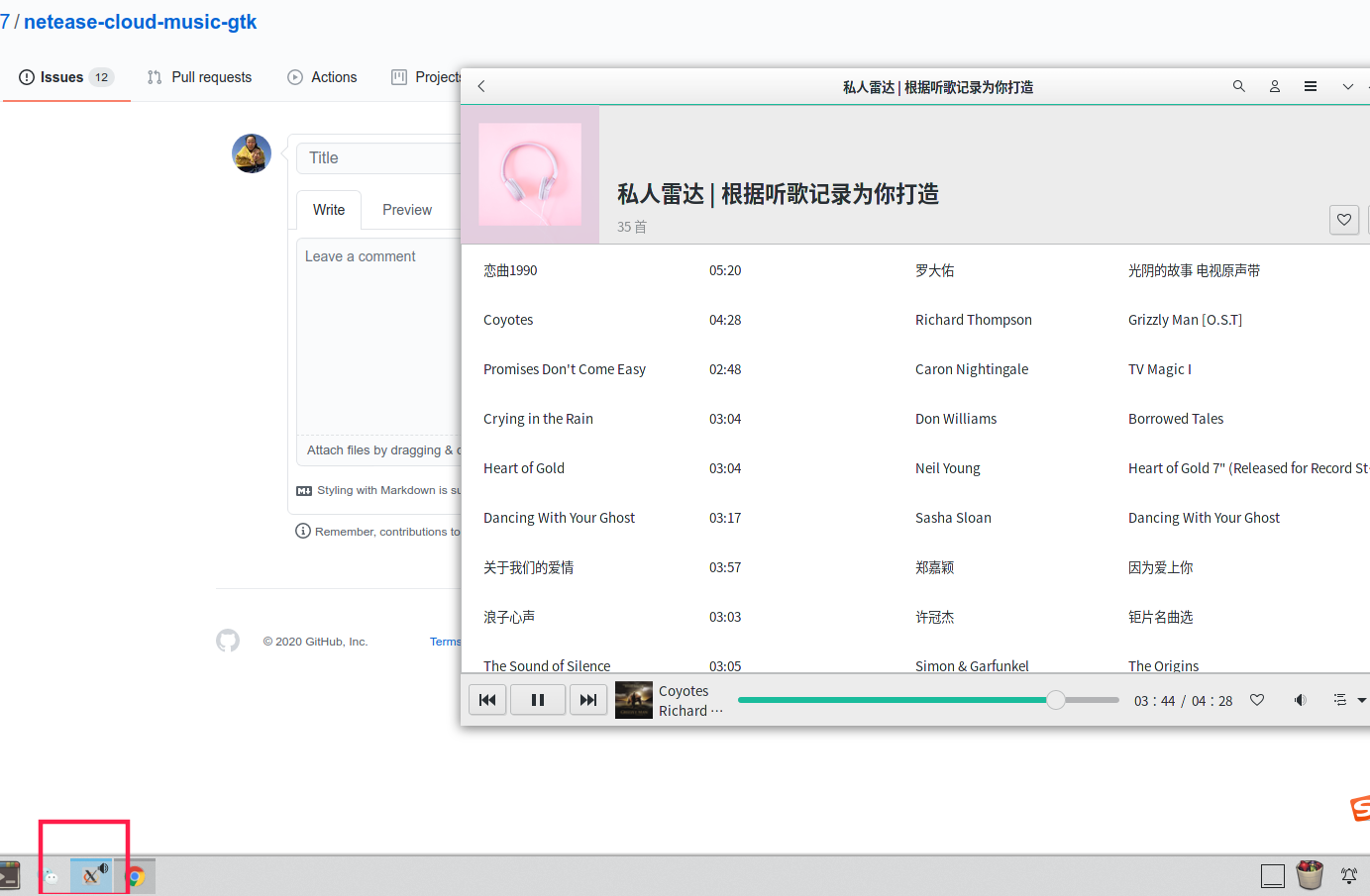Select Promises Don't Come Easy song
The width and height of the screenshot is (1370, 896).
pyautogui.click(x=565, y=369)
